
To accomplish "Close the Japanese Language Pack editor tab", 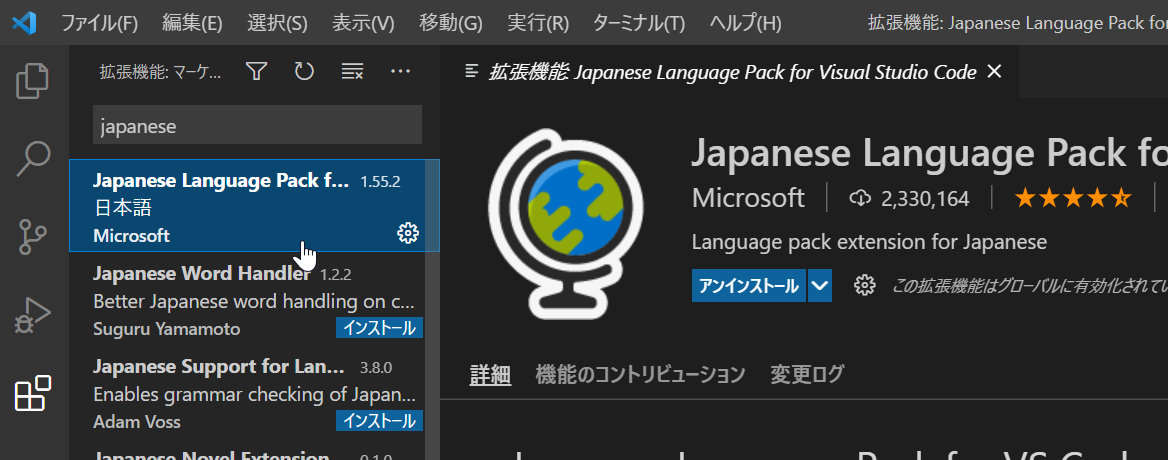I will coord(994,71).
